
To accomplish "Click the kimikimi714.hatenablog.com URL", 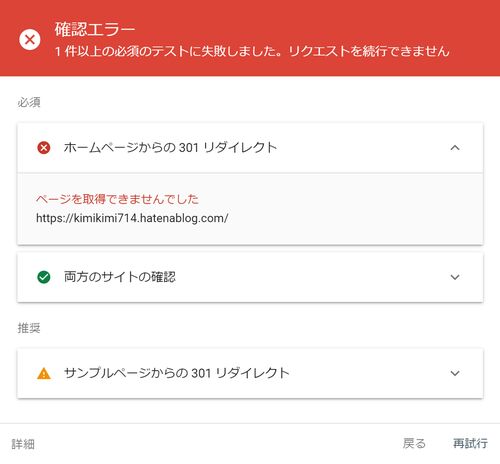I will coord(132,218).
